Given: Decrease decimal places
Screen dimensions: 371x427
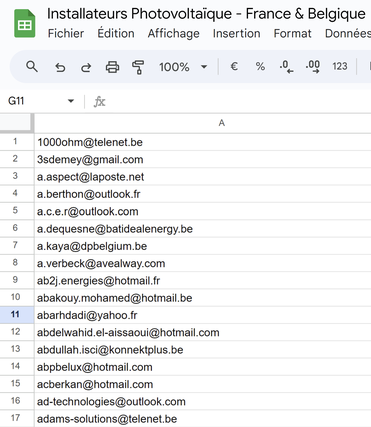Looking at the screenshot, I should [x=286, y=66].
